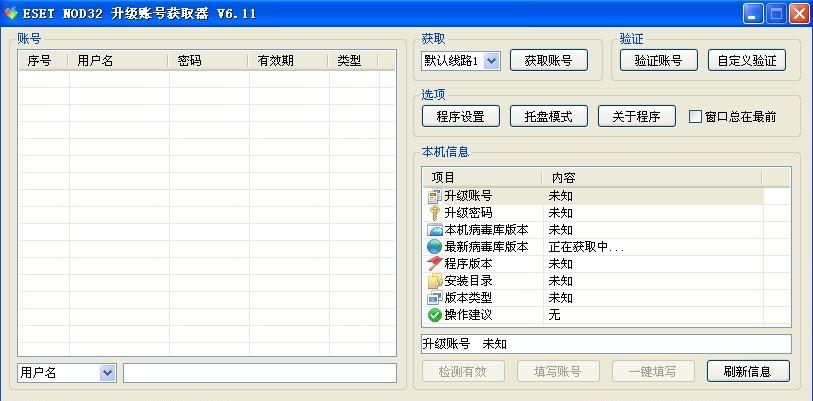
Task: Click the 刷新信息 button
Action: pos(748,371)
